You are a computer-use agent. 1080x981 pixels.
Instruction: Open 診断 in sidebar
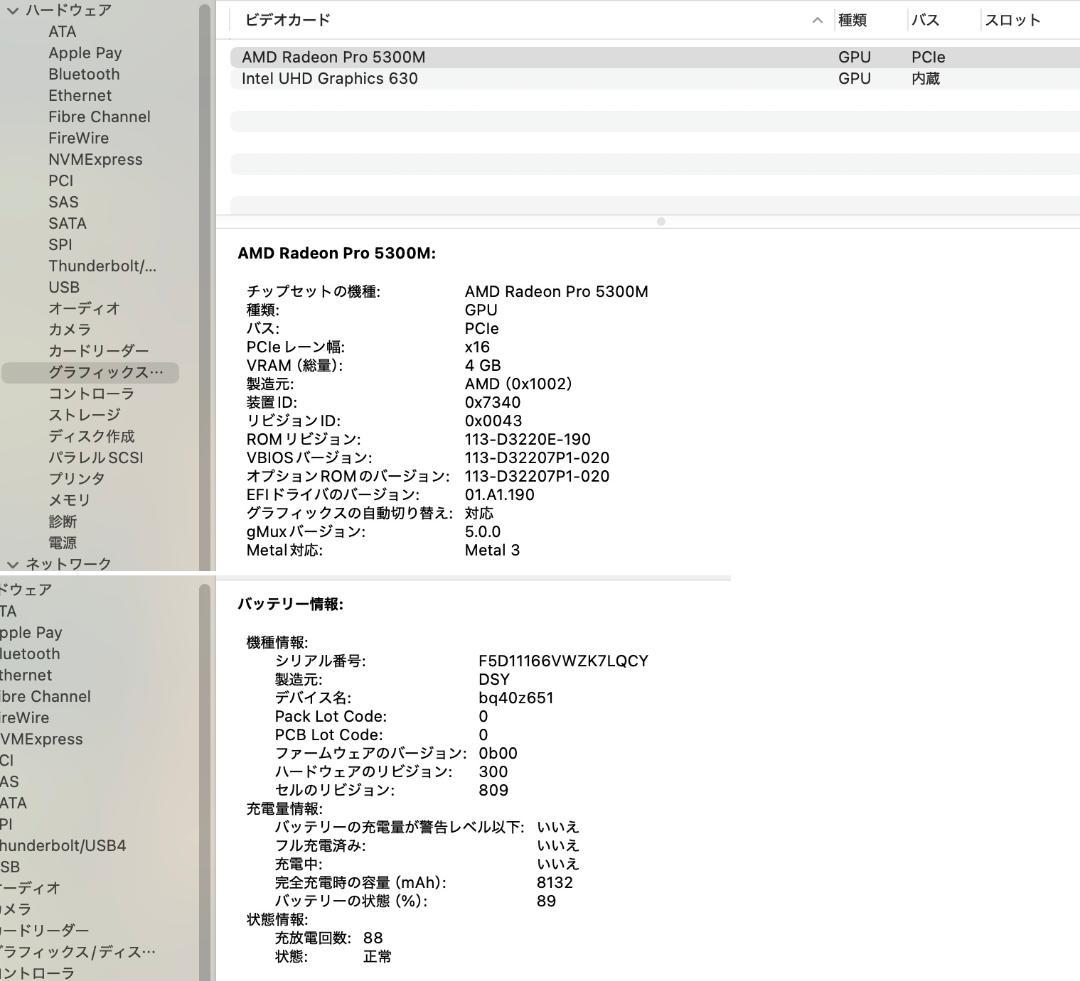(x=62, y=522)
